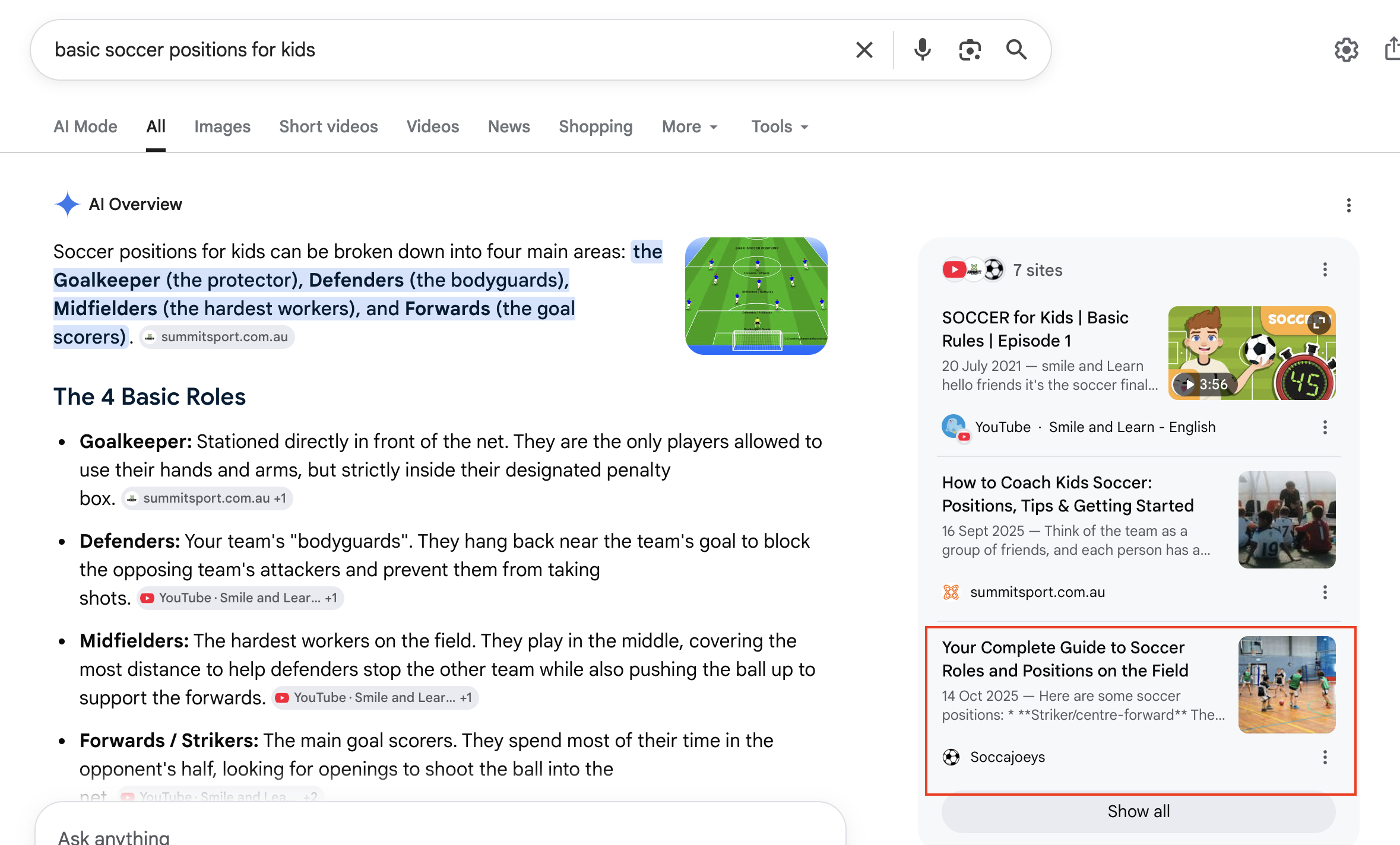Screen dimensions: 1400x845
Task: Open AI Overview three-dot options menu
Action: [x=1348, y=205]
